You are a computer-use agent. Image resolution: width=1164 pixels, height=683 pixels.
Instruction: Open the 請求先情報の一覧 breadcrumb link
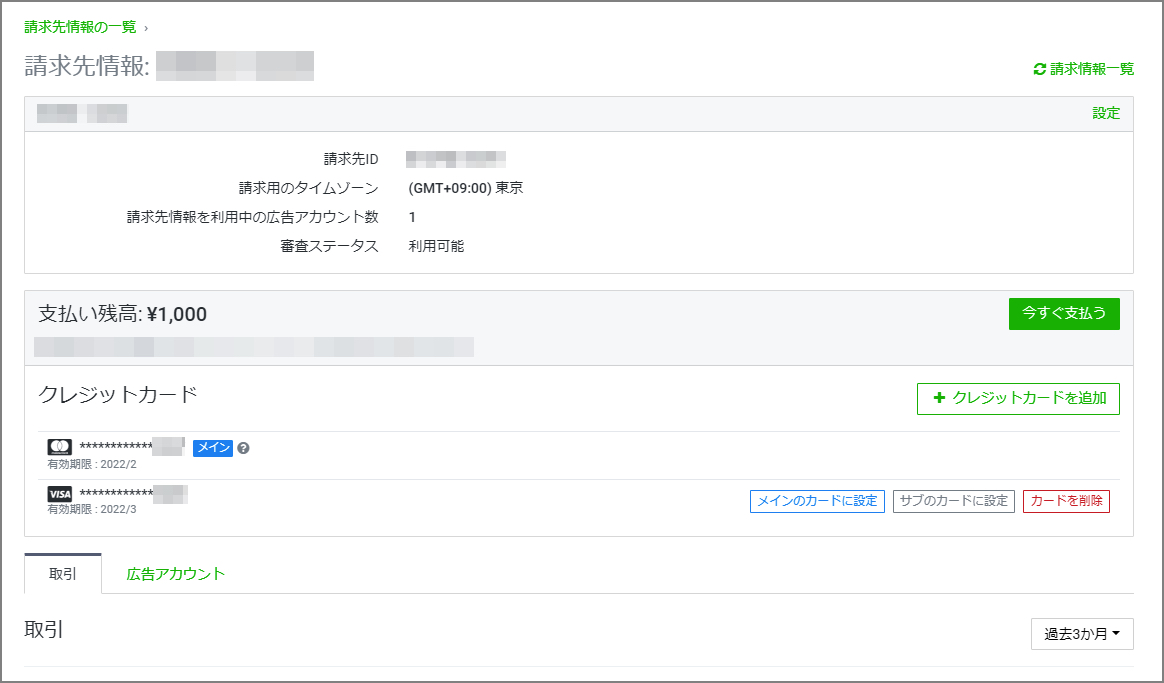point(80,27)
